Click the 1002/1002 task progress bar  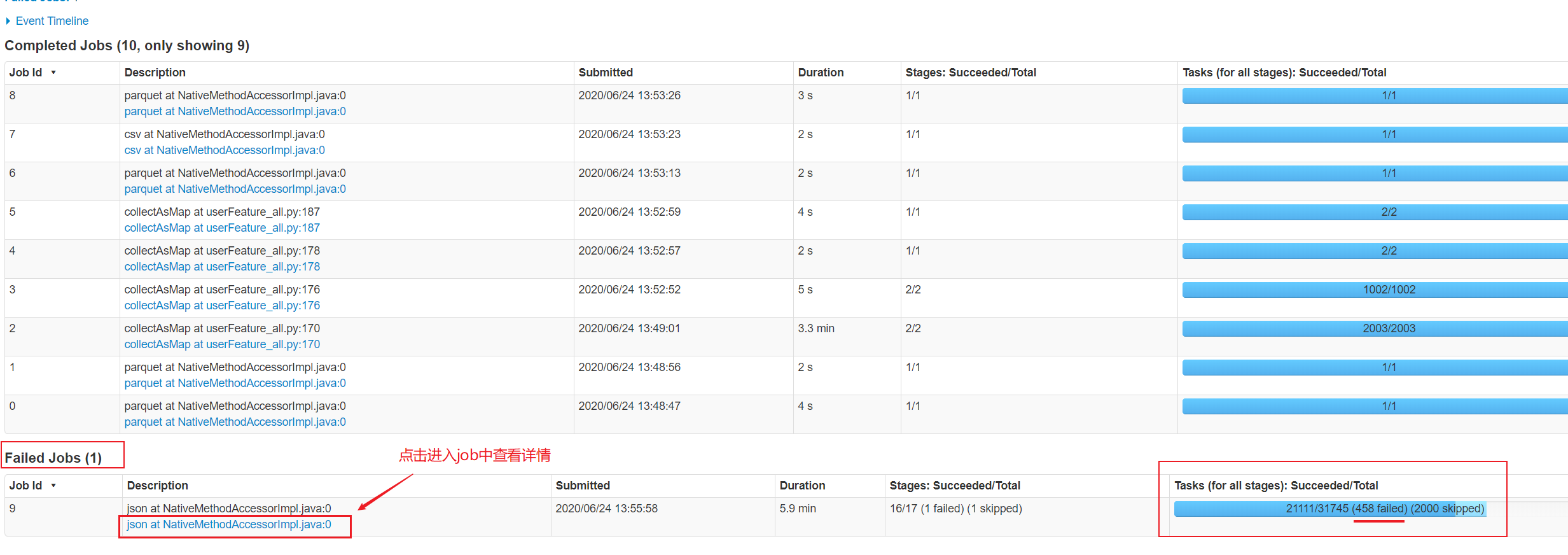coord(1375,290)
